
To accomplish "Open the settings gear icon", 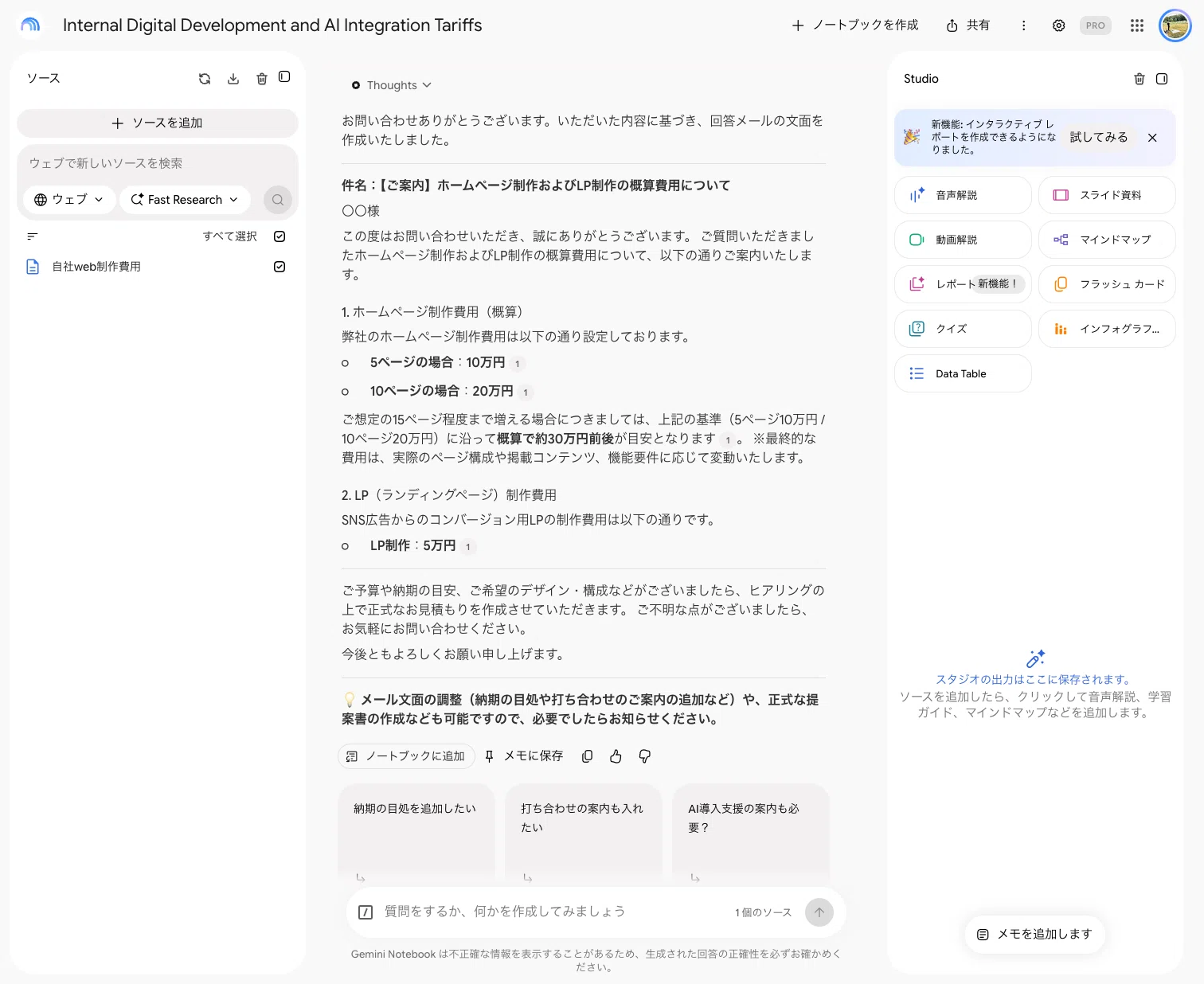I will point(1058,25).
